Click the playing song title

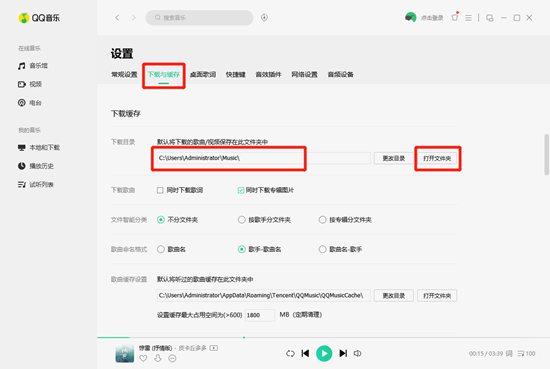(x=155, y=348)
